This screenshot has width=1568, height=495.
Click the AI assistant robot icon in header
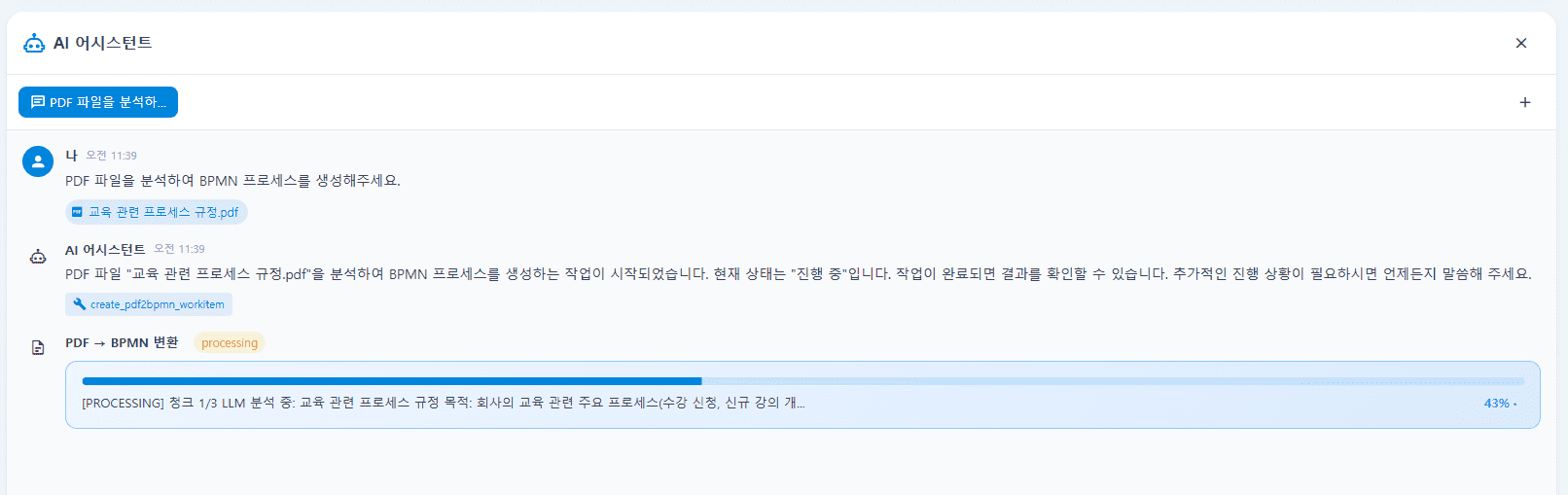[34, 43]
